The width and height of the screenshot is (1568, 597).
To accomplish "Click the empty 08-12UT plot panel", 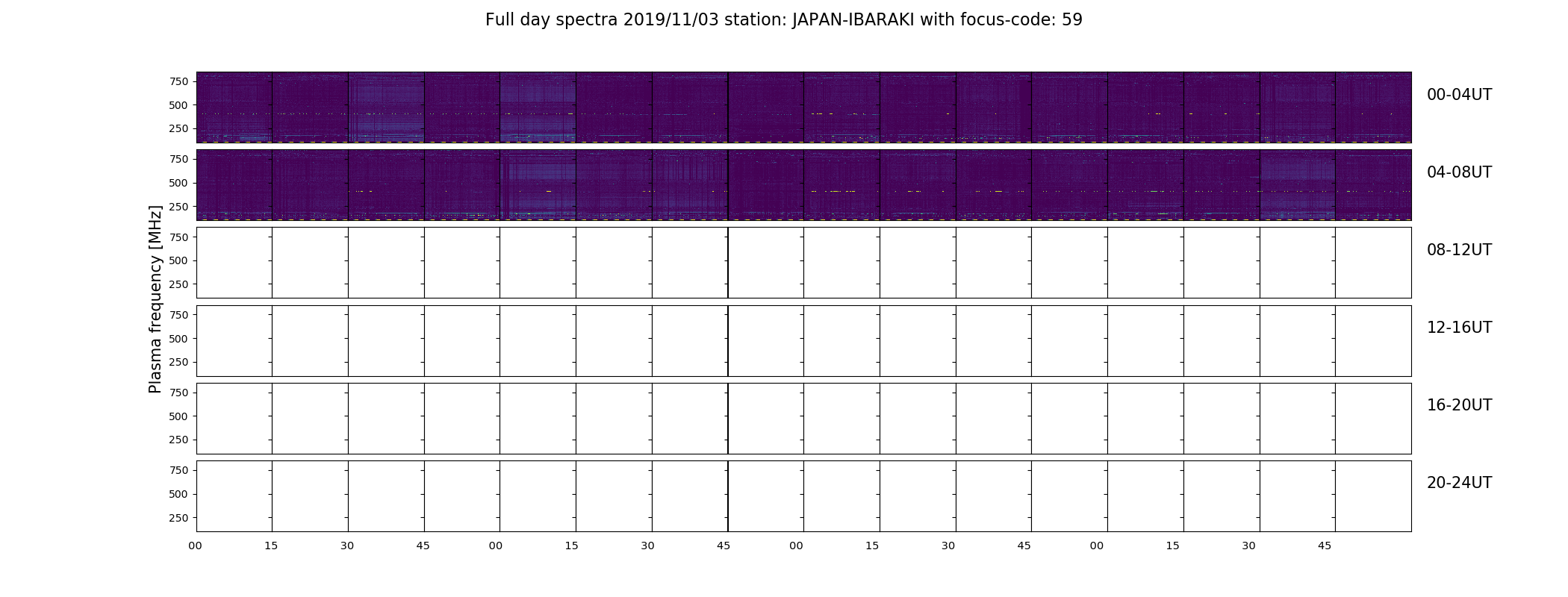I will coord(803,263).
